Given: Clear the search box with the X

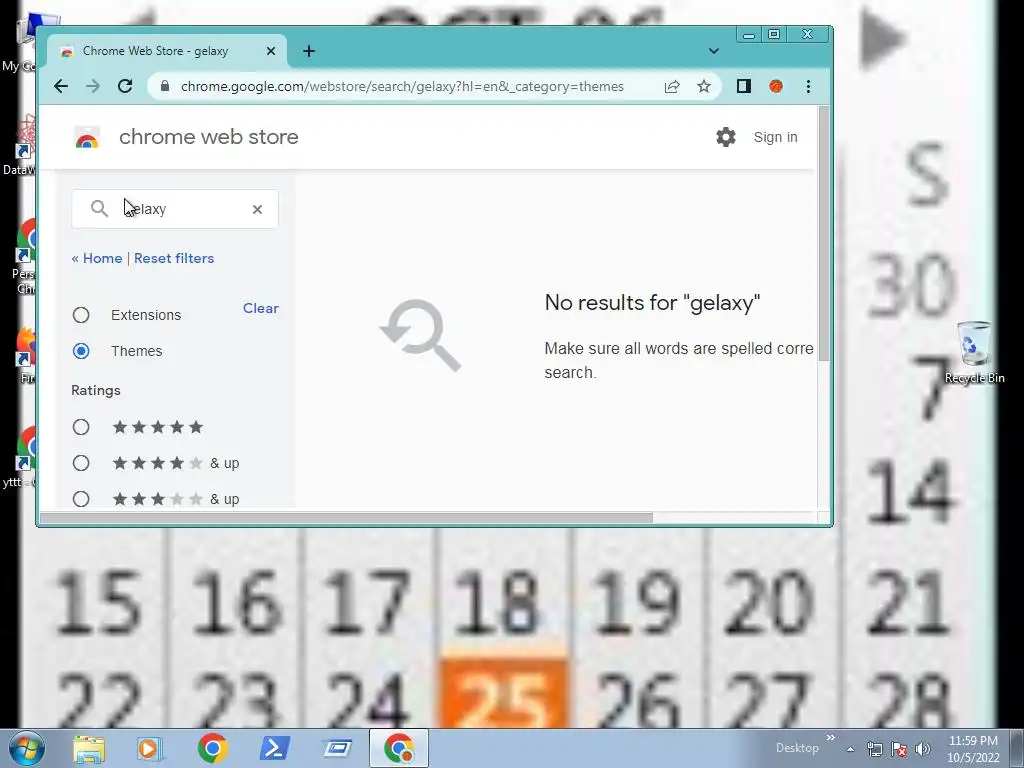Looking at the screenshot, I should coord(257,209).
